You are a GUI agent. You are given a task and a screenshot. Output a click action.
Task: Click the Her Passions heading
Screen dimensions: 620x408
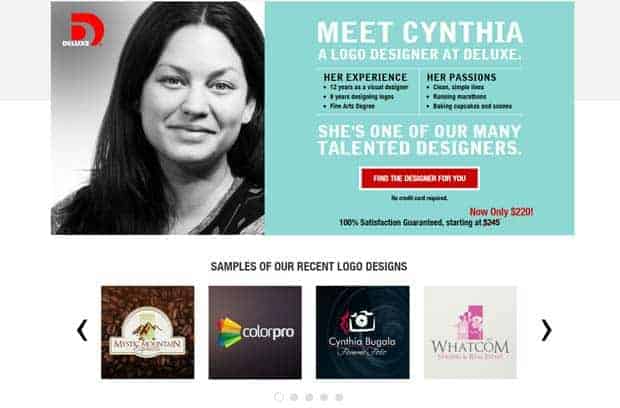click(x=461, y=77)
